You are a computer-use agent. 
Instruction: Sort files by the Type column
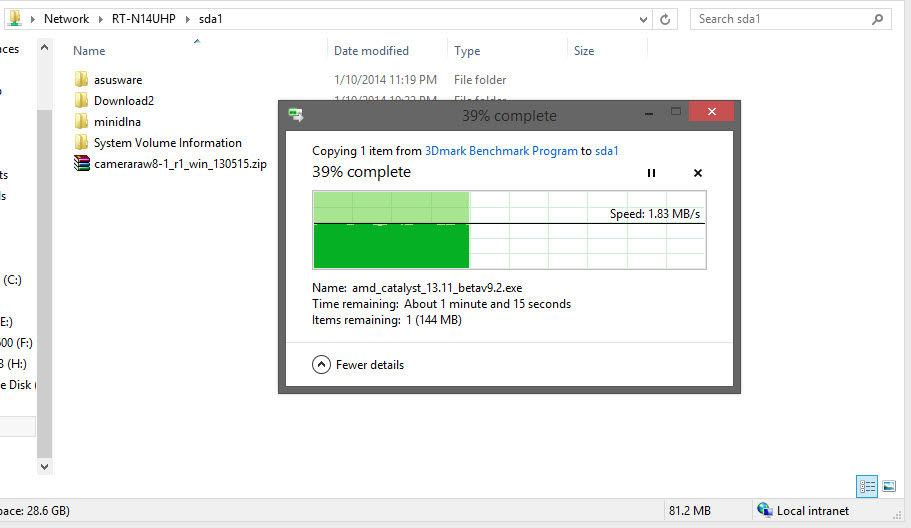467,51
